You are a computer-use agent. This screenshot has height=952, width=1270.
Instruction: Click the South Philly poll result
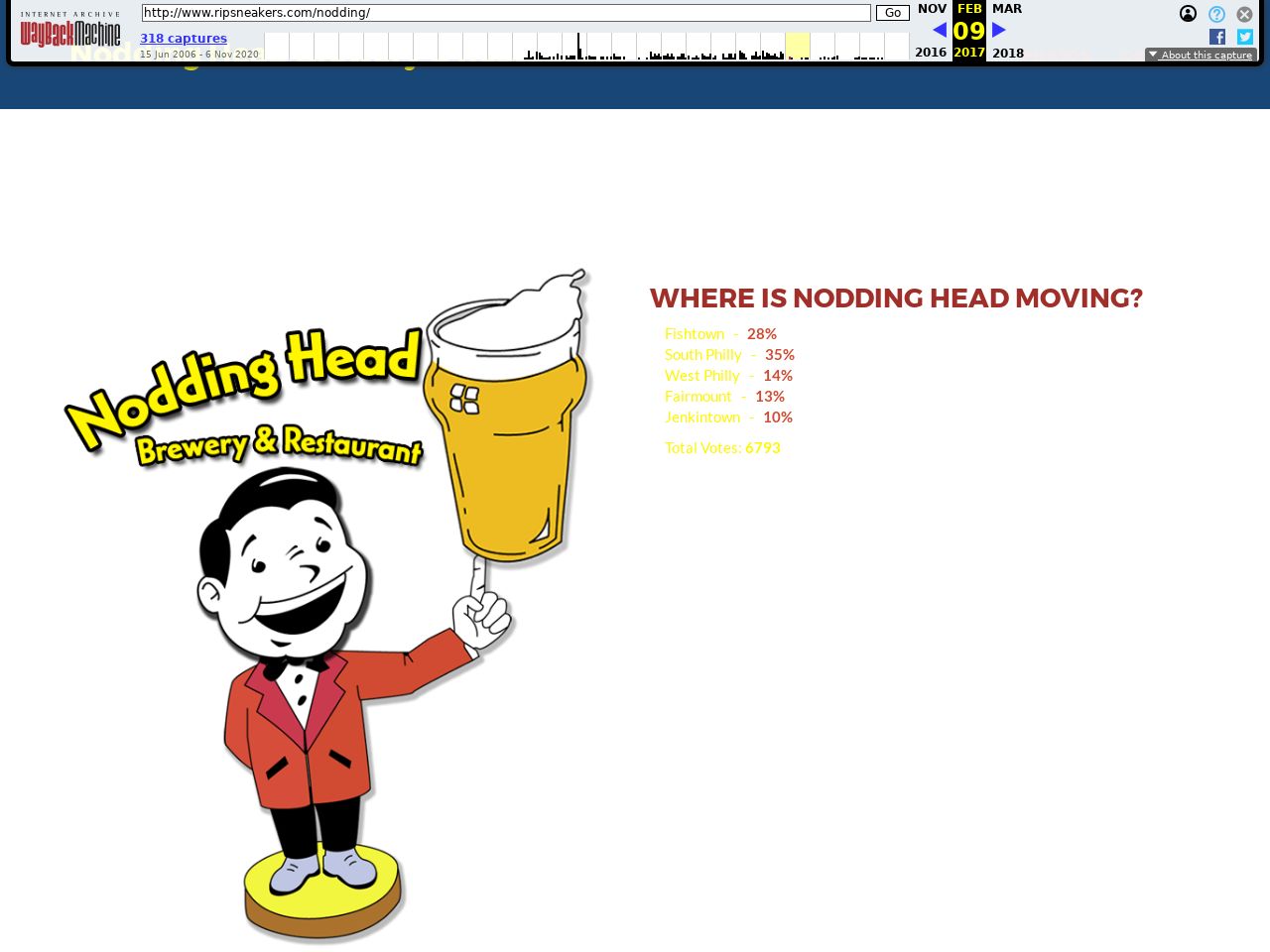729,355
